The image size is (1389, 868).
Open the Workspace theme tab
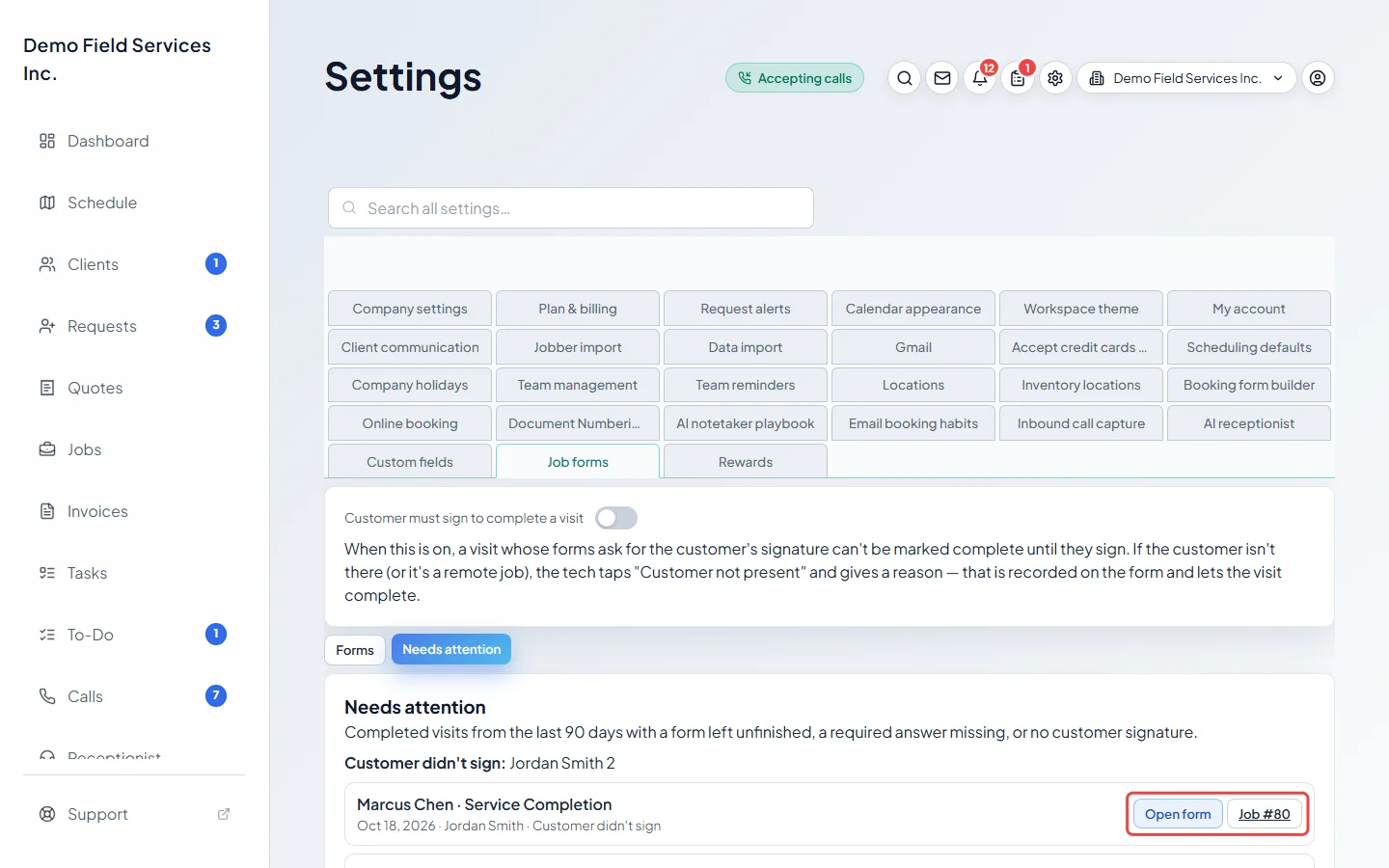[1081, 309]
